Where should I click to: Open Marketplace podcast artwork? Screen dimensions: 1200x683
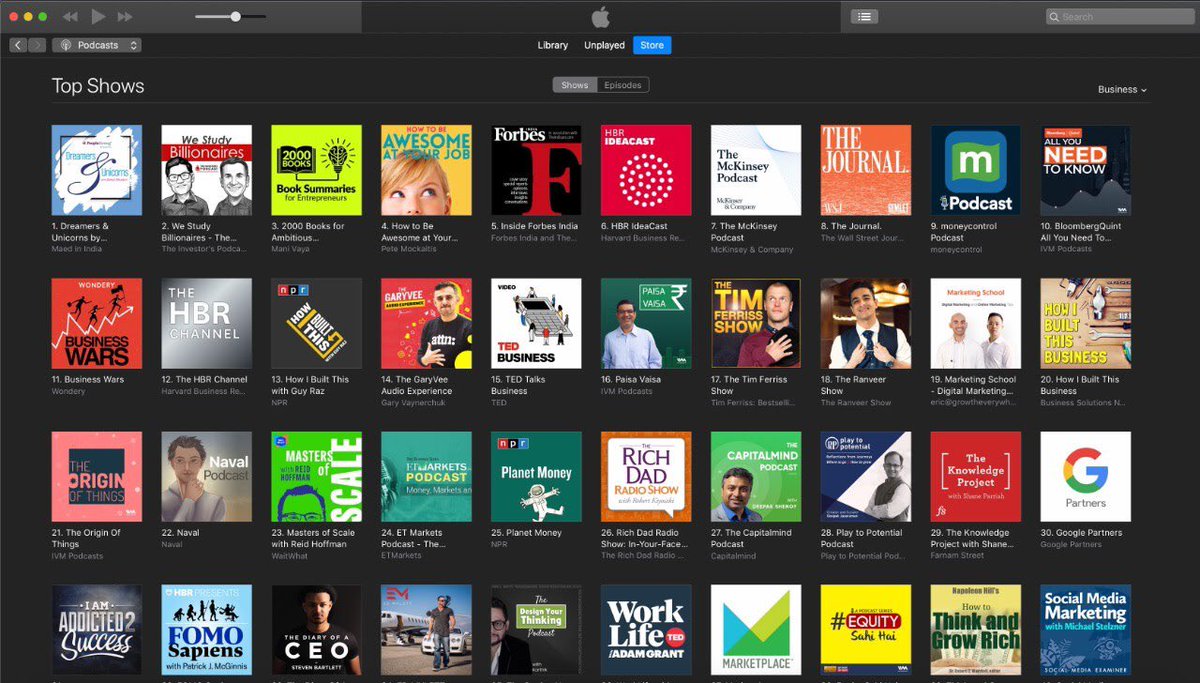pos(756,630)
